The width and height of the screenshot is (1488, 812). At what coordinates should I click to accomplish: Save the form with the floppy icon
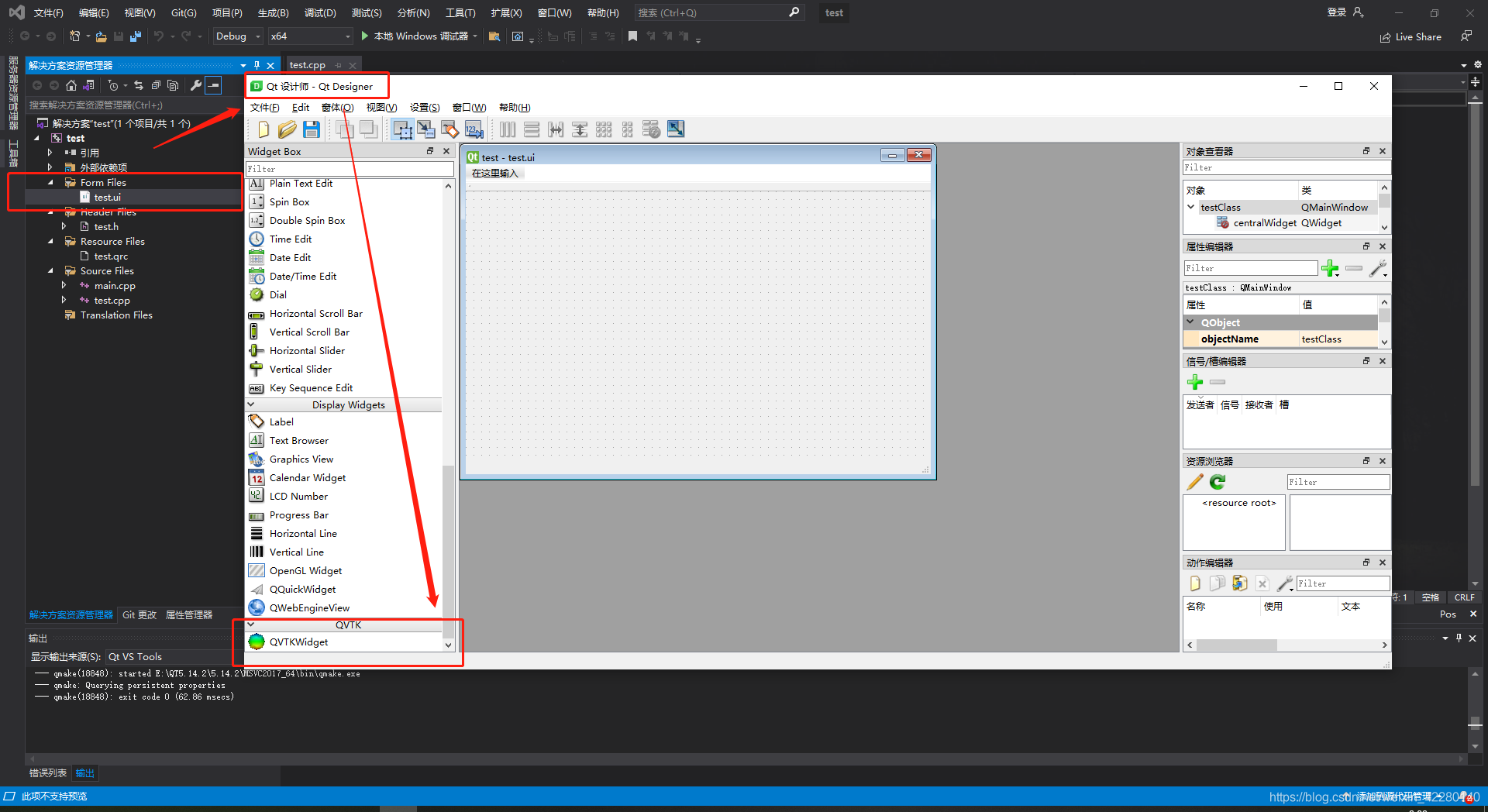[312, 129]
